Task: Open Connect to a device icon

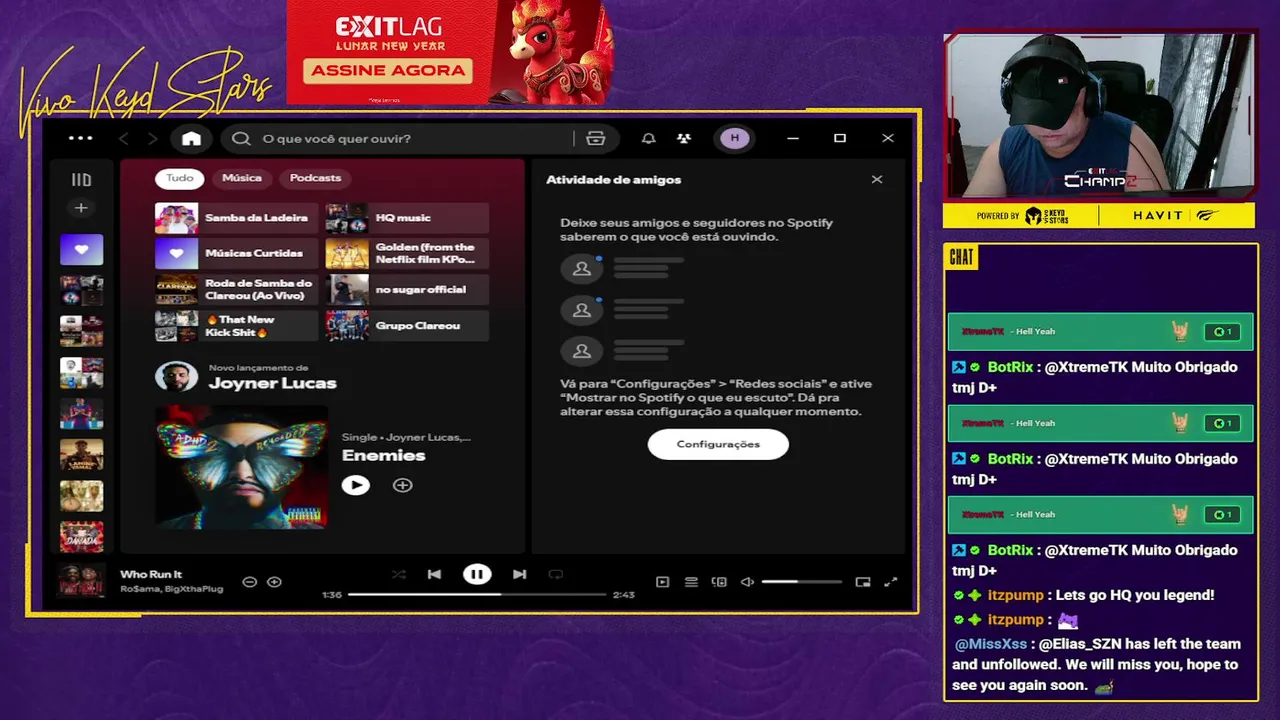Action: 719,582
